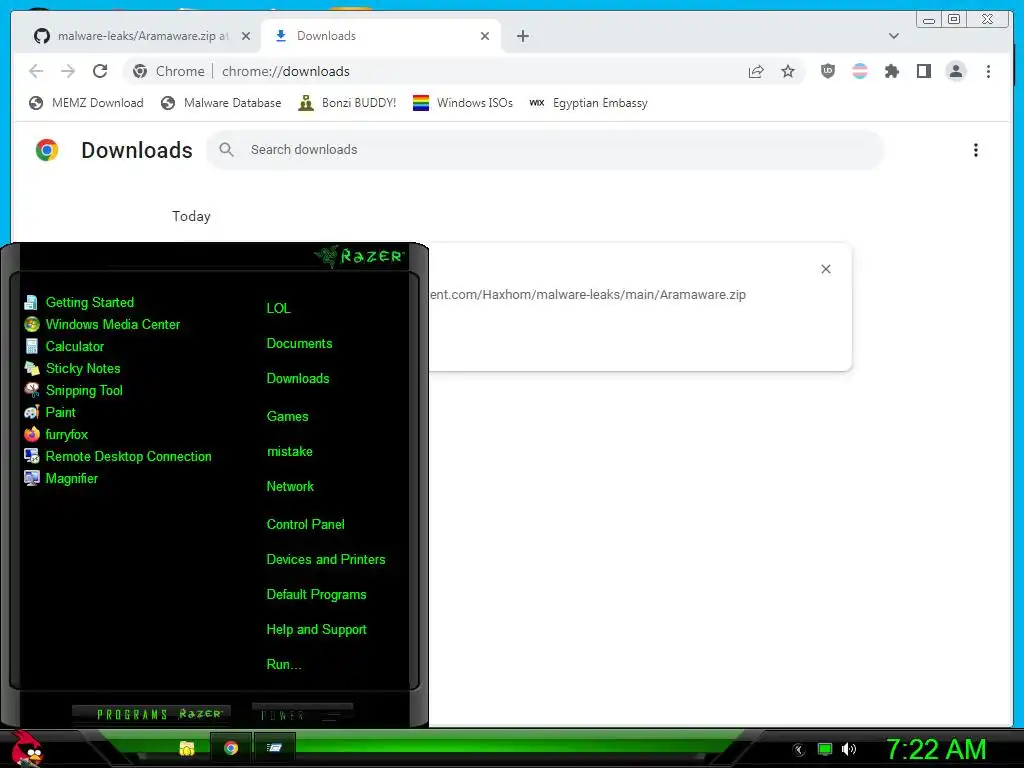
Task: Open Chrome's three-dot main menu
Action: pos(988,71)
